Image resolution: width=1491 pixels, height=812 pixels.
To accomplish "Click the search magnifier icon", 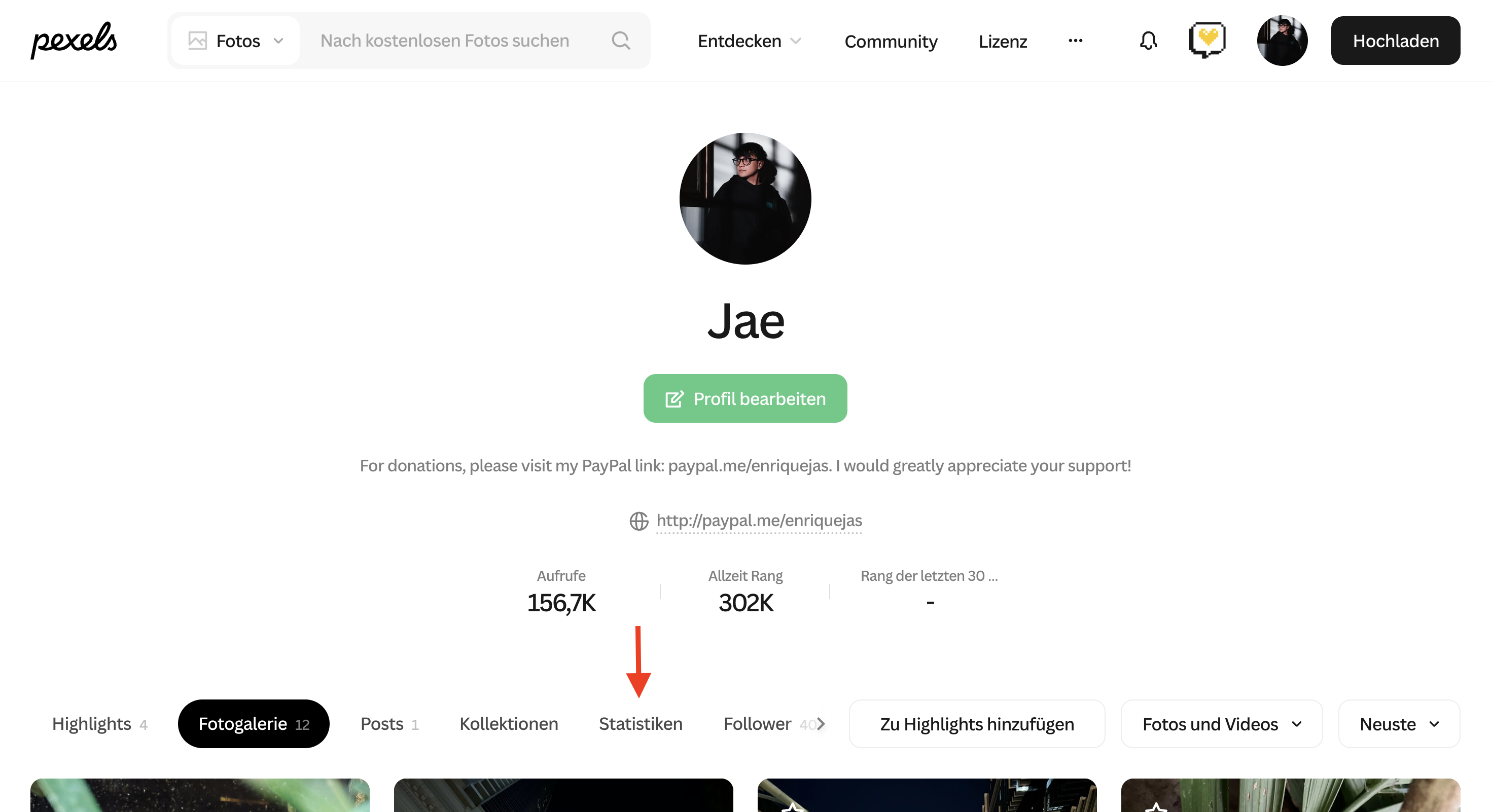I will tap(620, 41).
